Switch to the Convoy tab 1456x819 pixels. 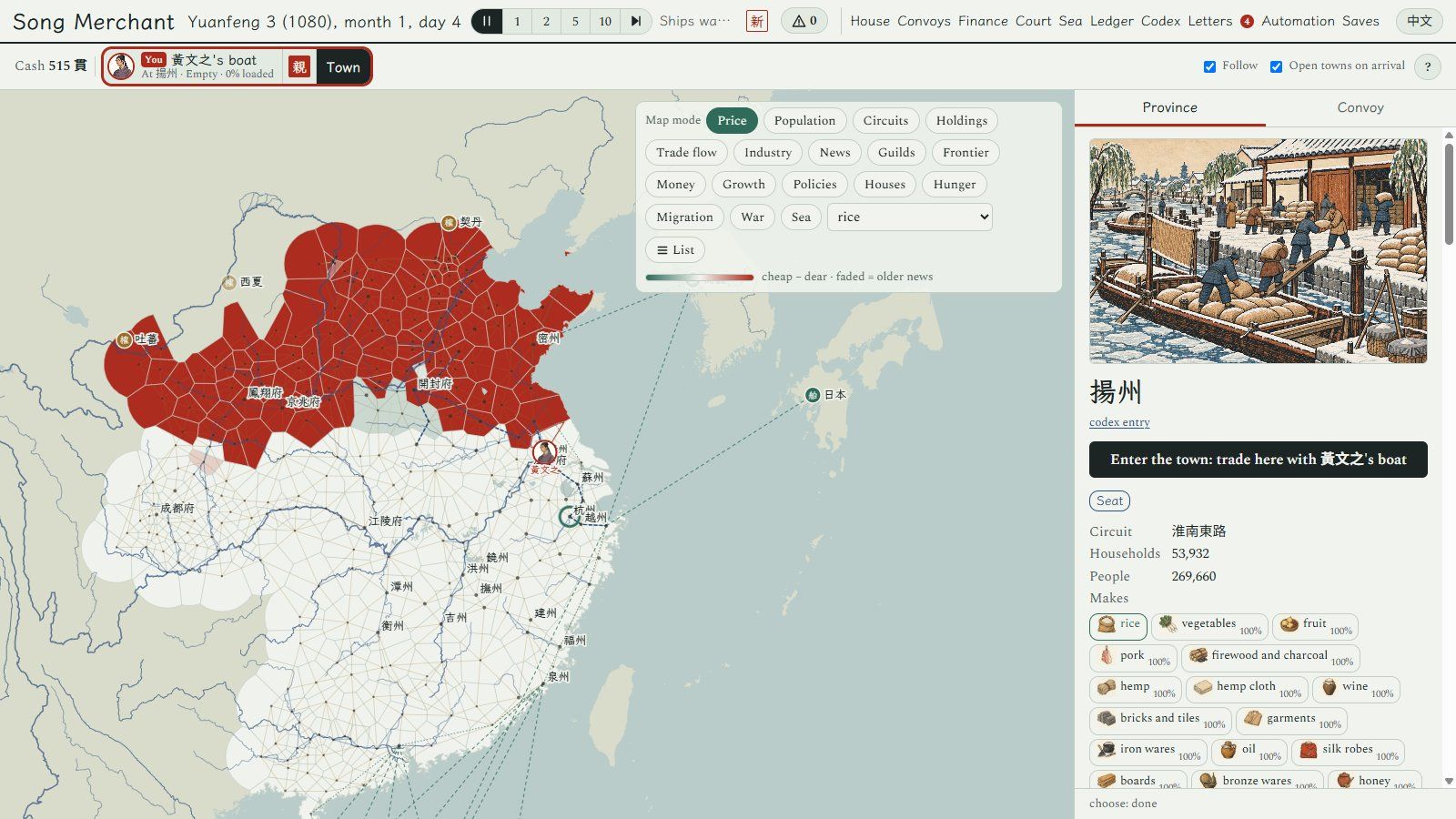tap(1360, 107)
